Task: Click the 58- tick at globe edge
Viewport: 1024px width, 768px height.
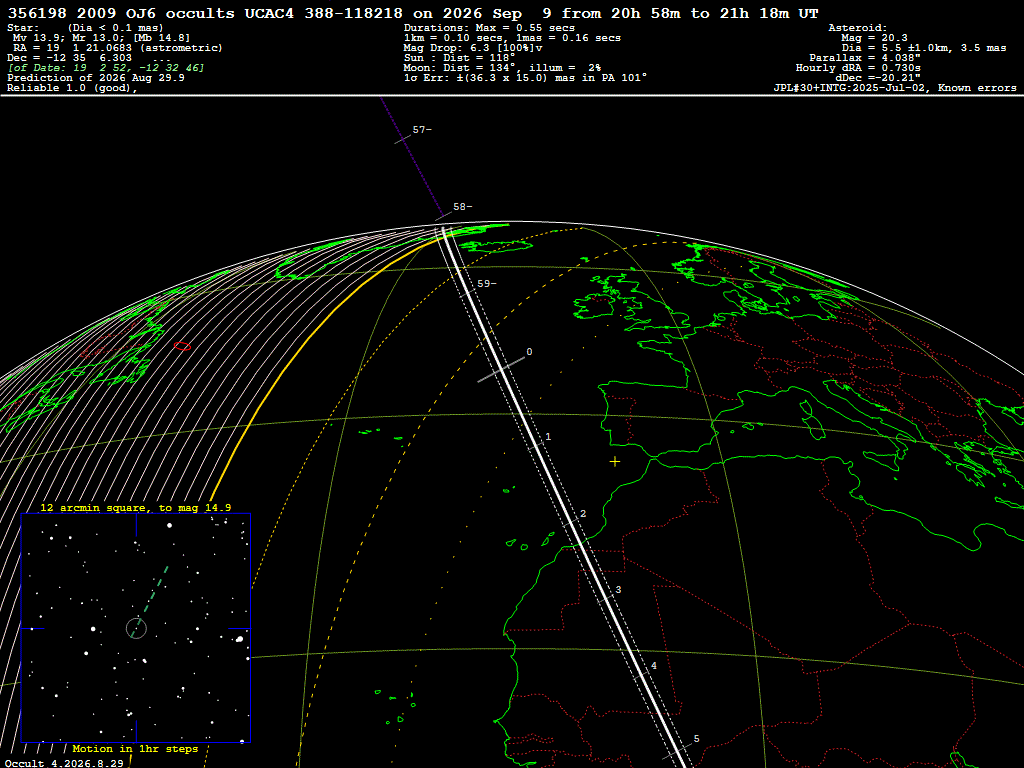Action: click(x=462, y=207)
